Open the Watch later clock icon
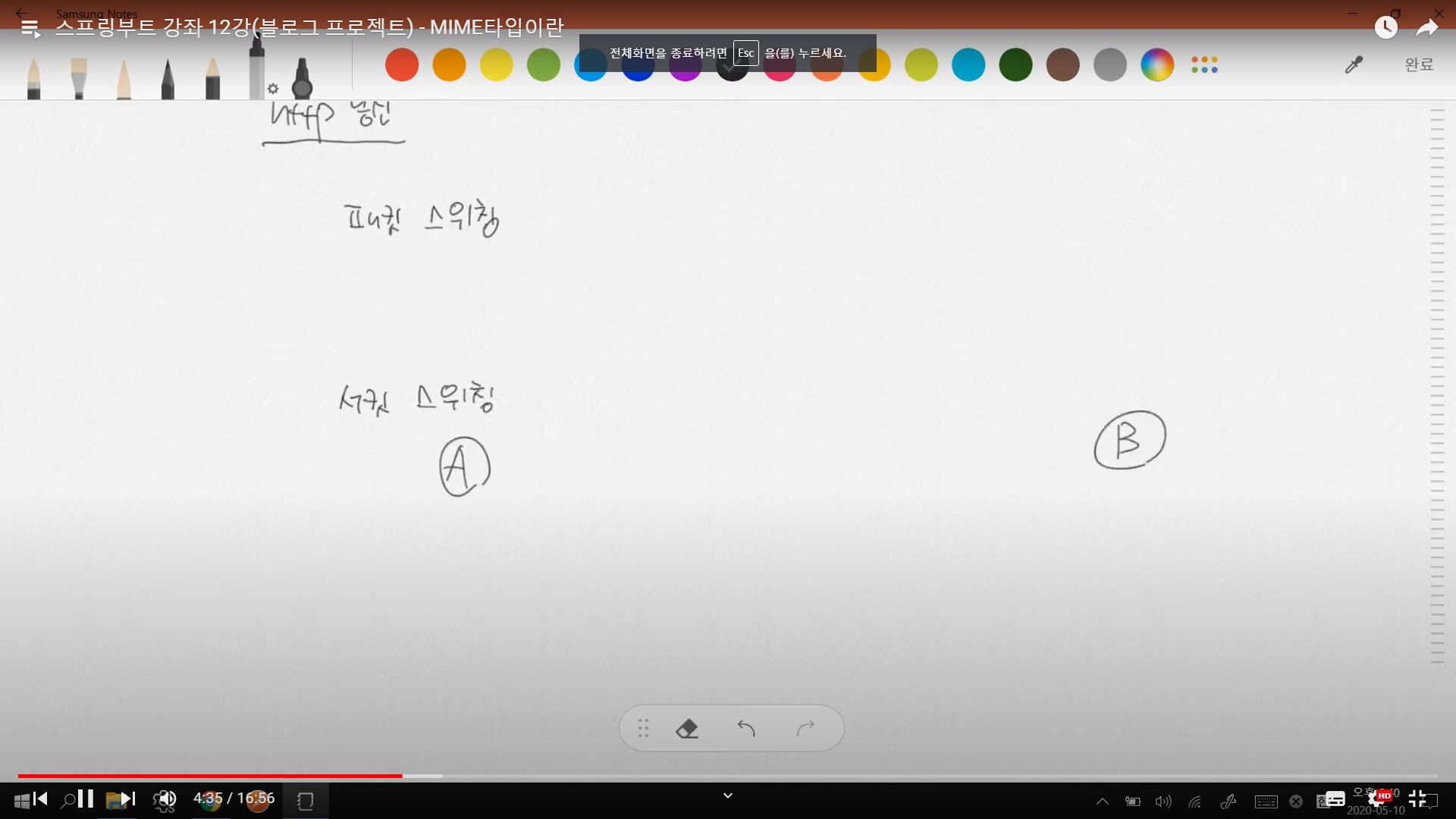 click(x=1385, y=28)
